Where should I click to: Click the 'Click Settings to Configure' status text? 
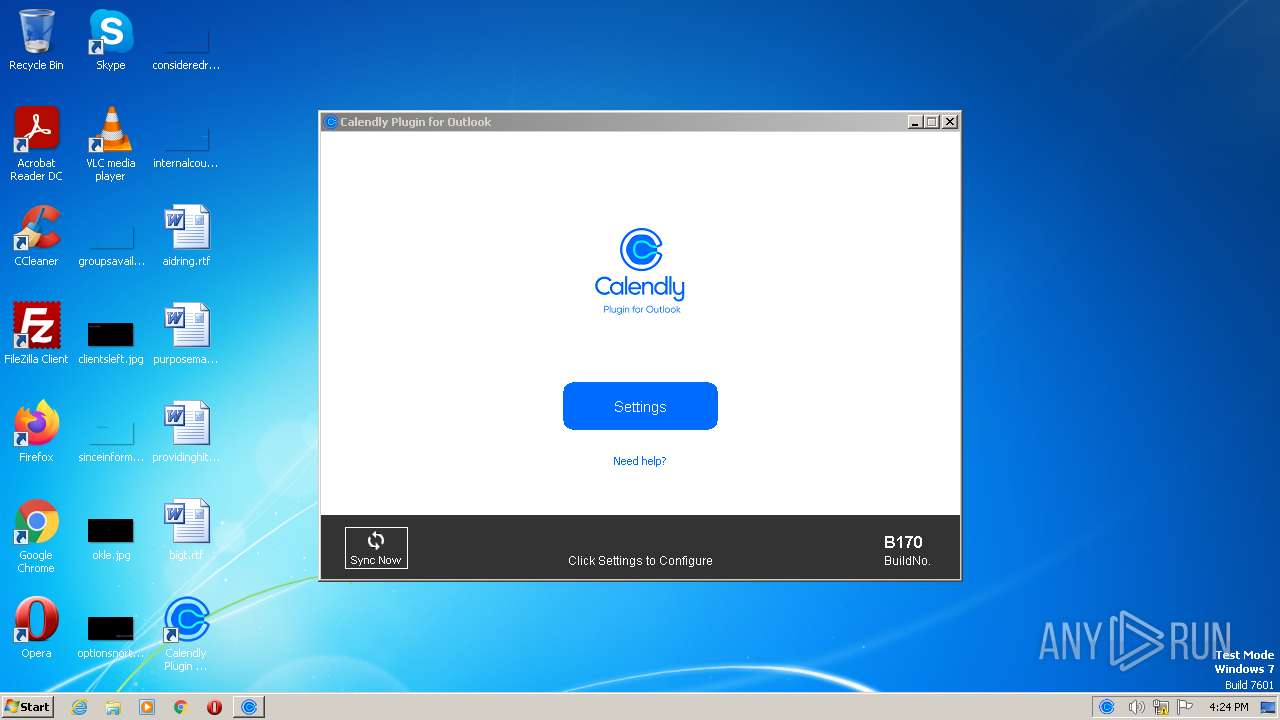pos(640,561)
